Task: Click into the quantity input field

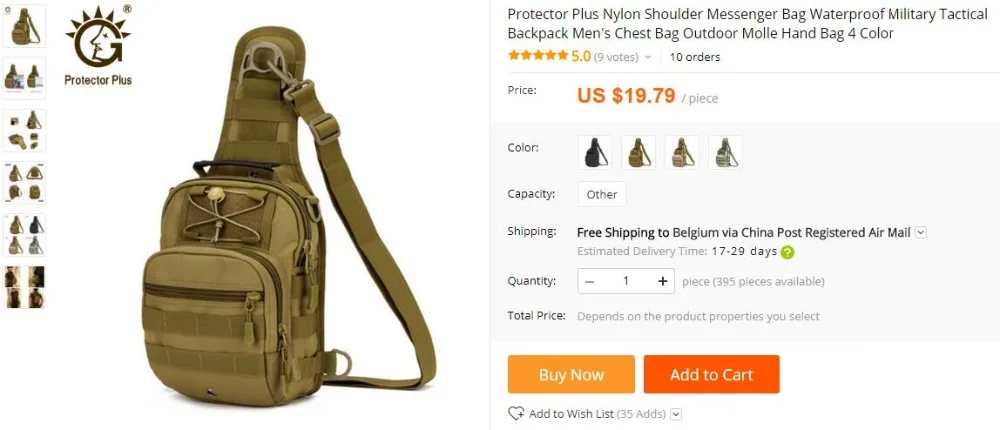Action: click(626, 281)
